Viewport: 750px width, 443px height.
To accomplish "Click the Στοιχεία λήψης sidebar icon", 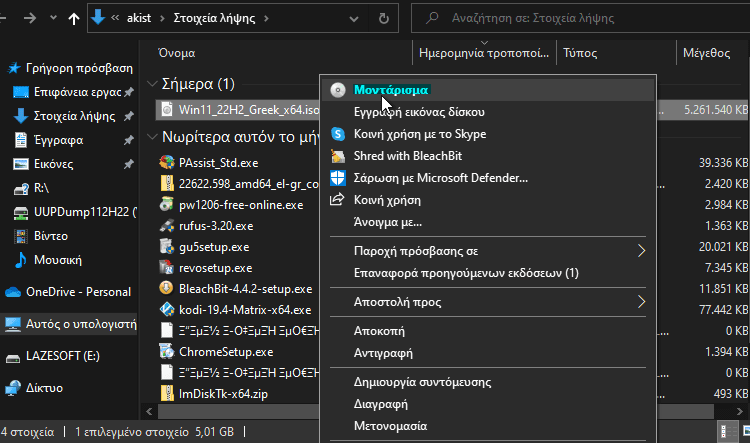I will [21, 116].
